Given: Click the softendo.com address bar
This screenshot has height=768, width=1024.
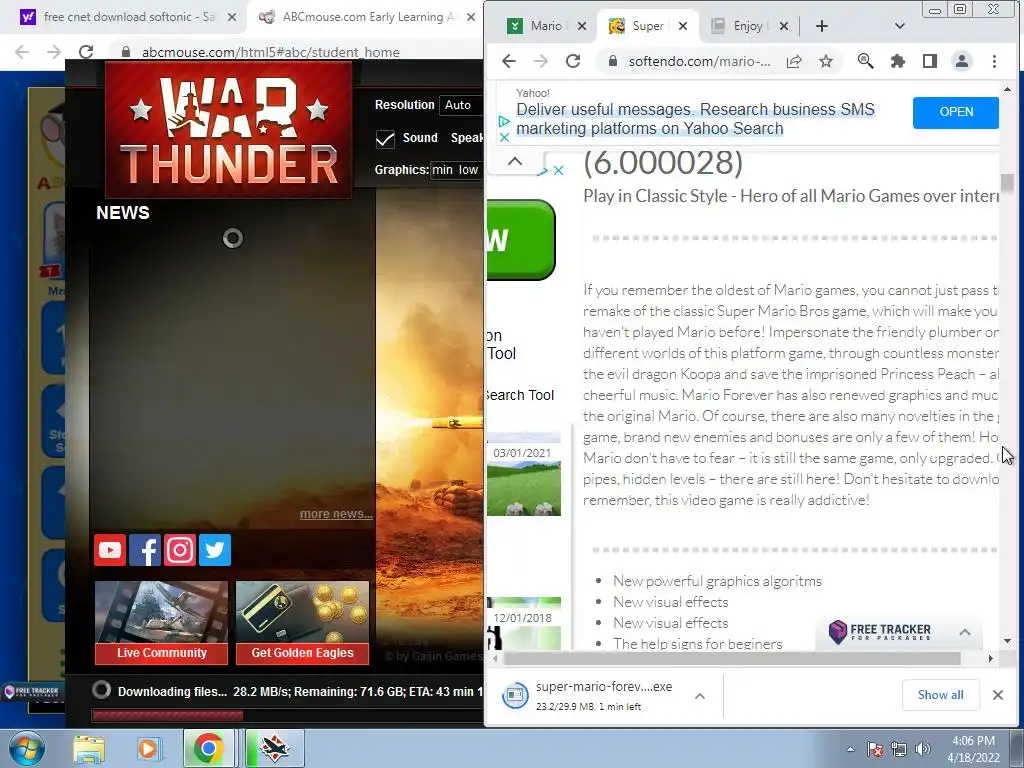Looking at the screenshot, I should pyautogui.click(x=699, y=61).
